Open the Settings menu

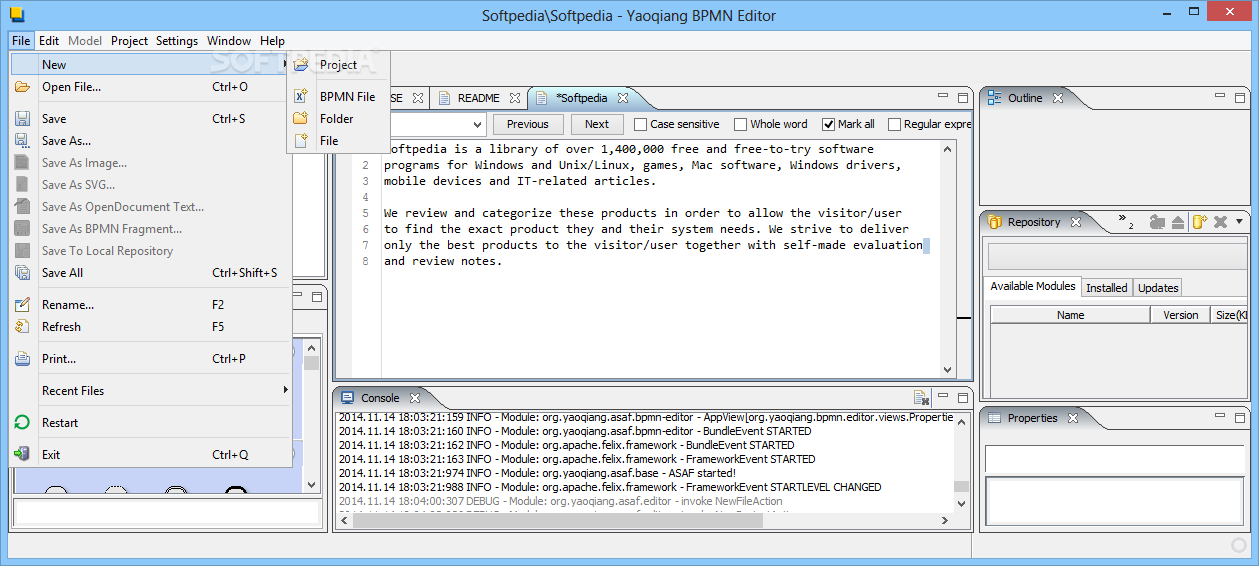point(177,41)
